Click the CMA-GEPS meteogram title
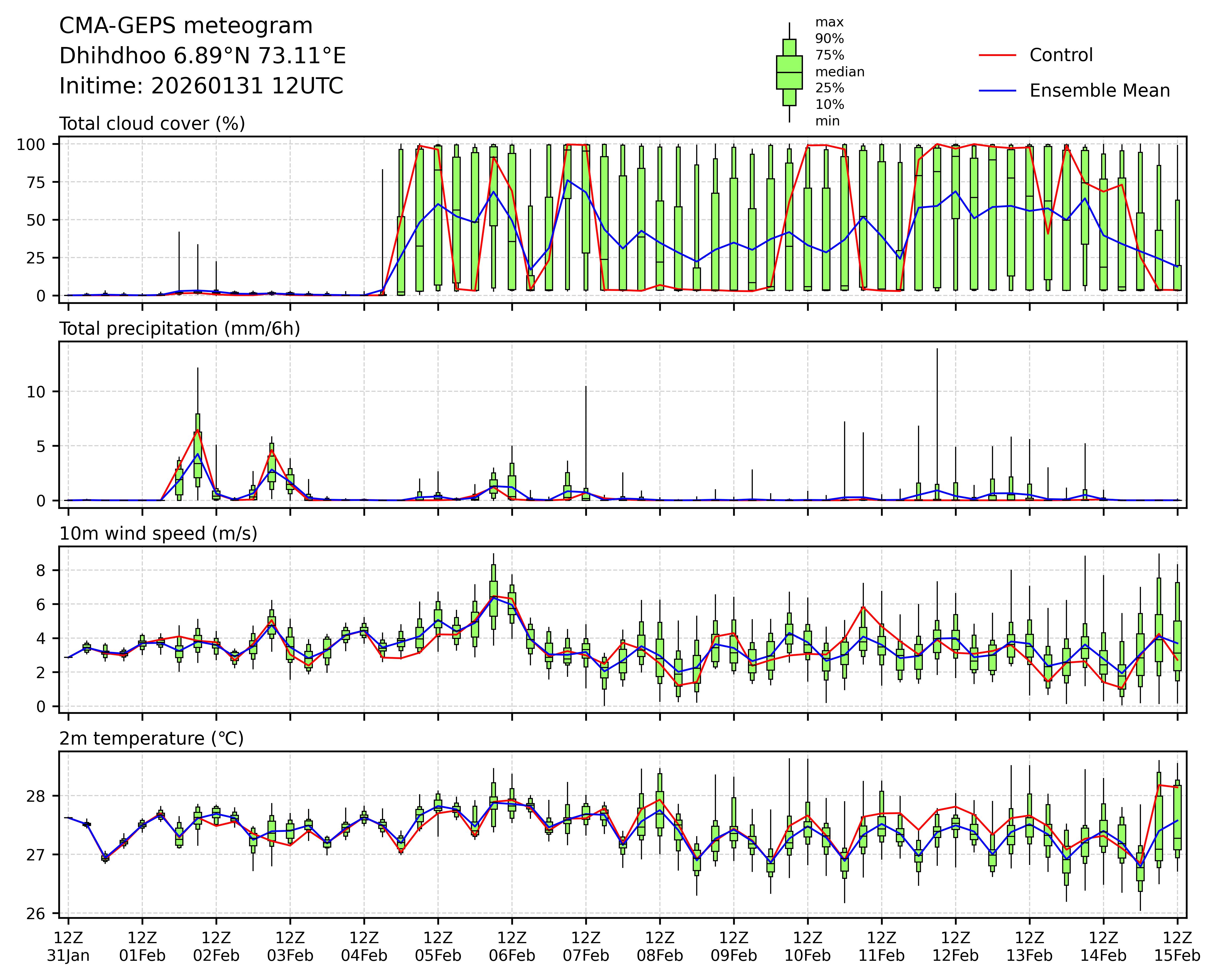Screen dimensions: 1217x980 pos(186,26)
